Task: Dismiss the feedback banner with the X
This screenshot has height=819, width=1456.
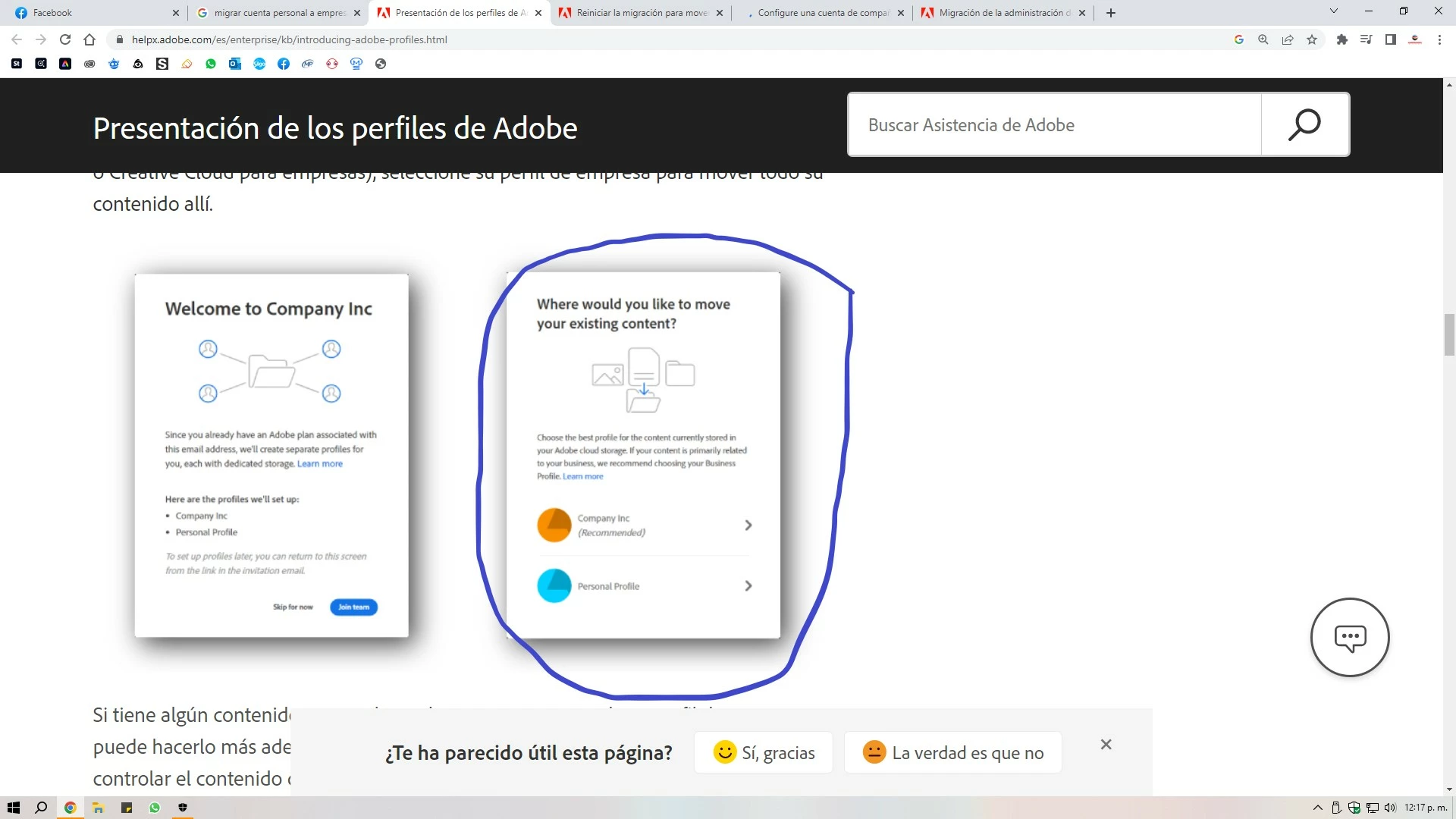Action: coord(1106,745)
